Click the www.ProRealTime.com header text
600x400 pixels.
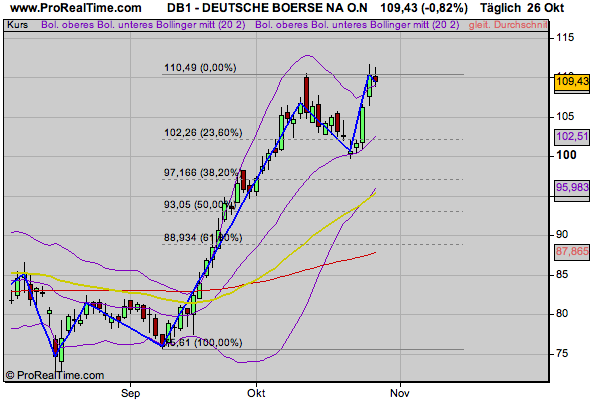[x=76, y=8]
